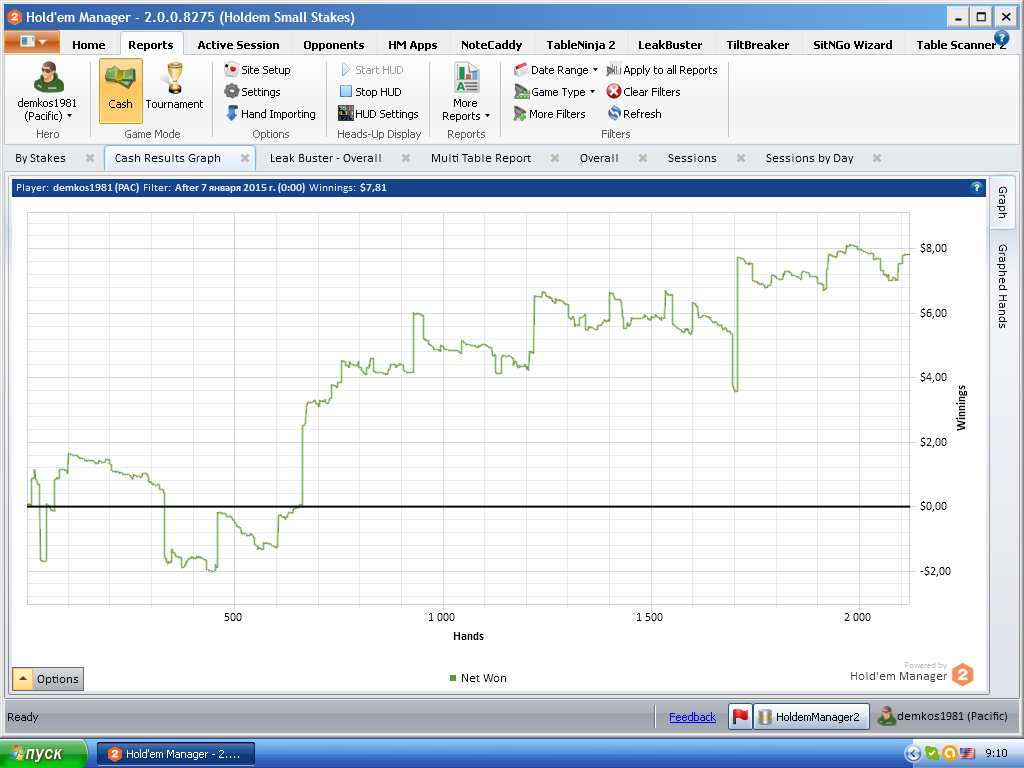Select Cash game mode

tap(121, 91)
